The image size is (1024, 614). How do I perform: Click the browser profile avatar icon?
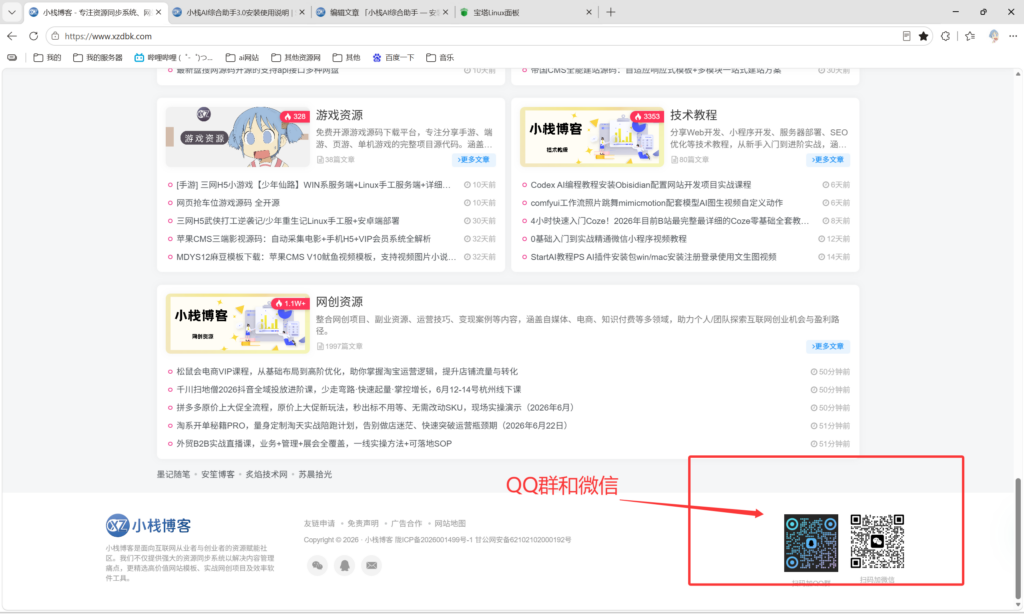pos(993,36)
